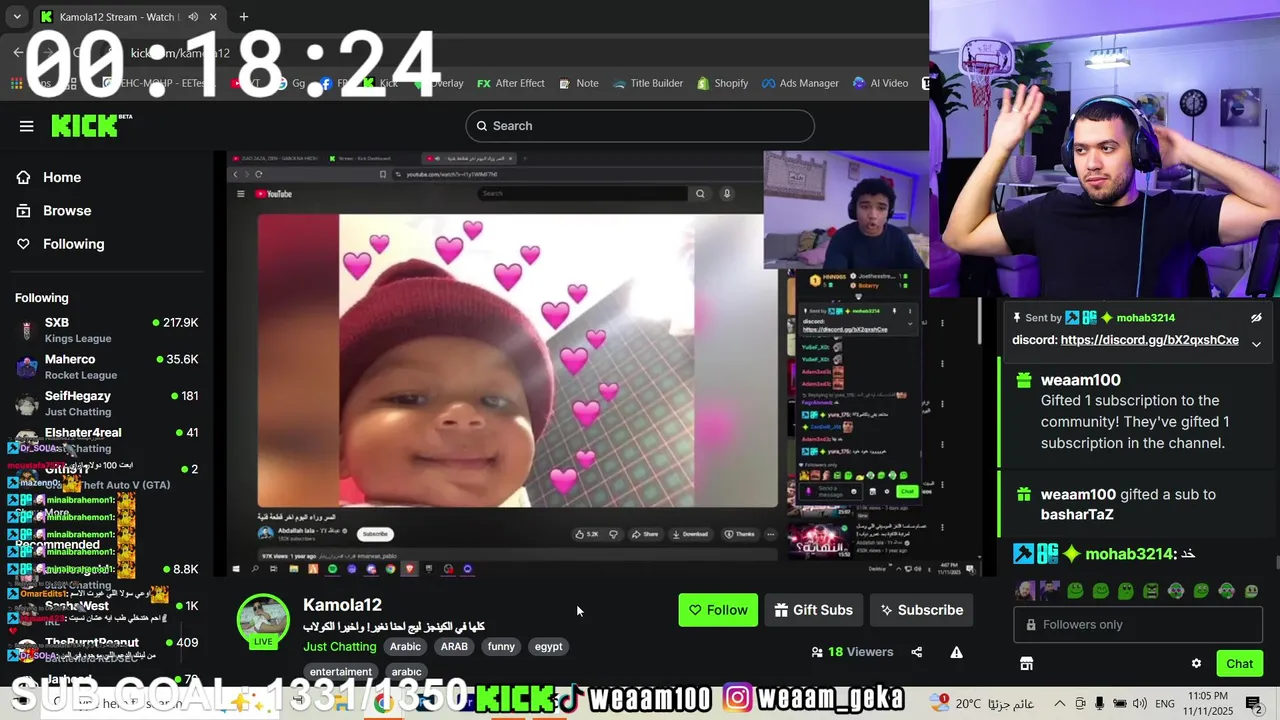Open Windows notification center icon
Screen dimensions: 1280x720
(1255, 703)
